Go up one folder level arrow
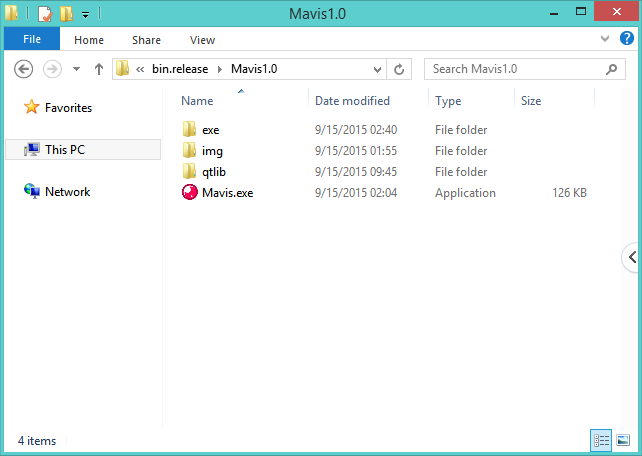 coord(99,69)
